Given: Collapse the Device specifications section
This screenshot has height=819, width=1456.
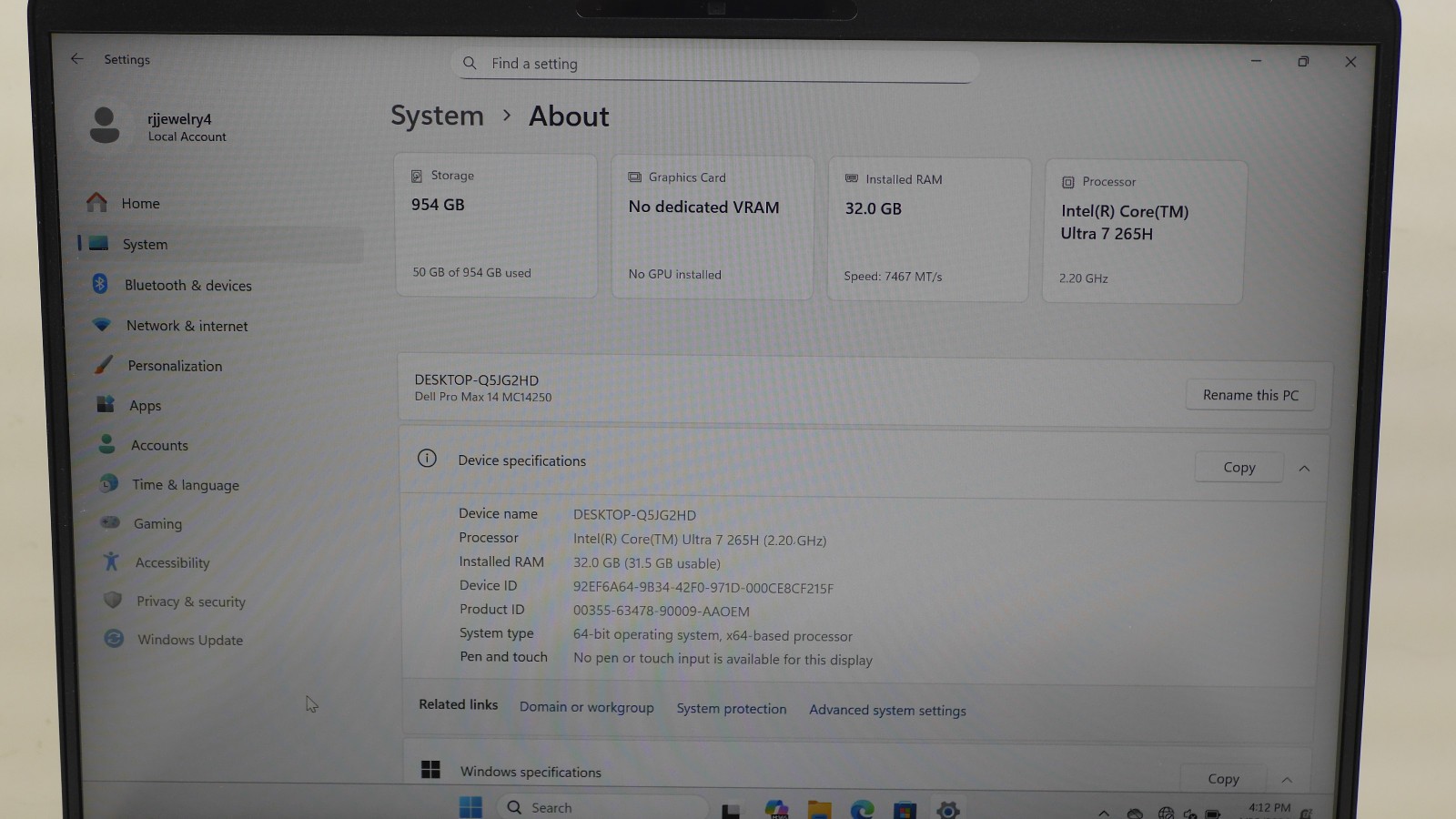Looking at the screenshot, I should 1304,469.
